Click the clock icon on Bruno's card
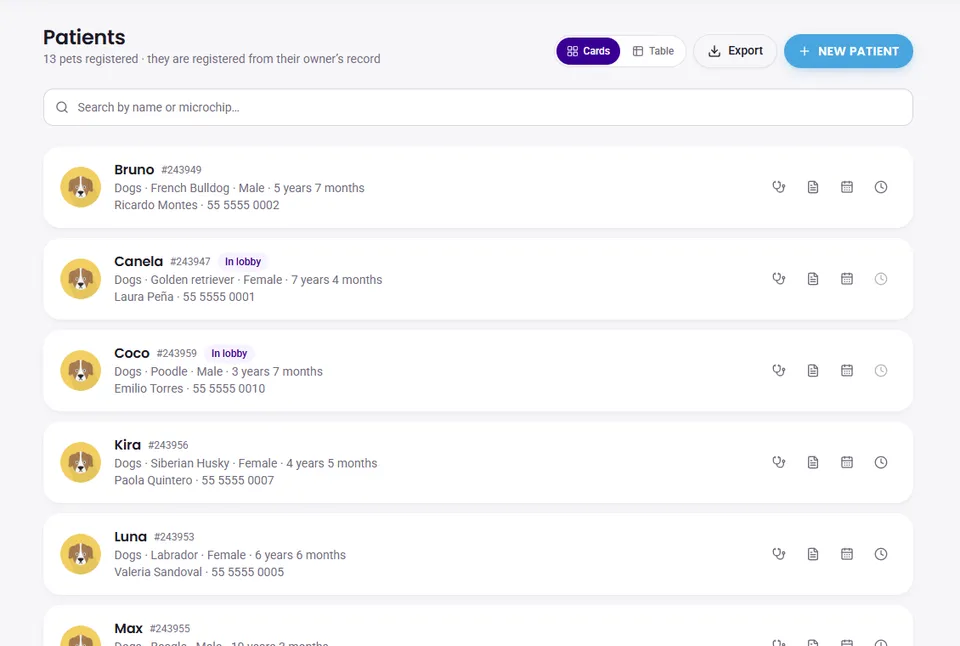The height and width of the screenshot is (646, 960). (x=881, y=187)
